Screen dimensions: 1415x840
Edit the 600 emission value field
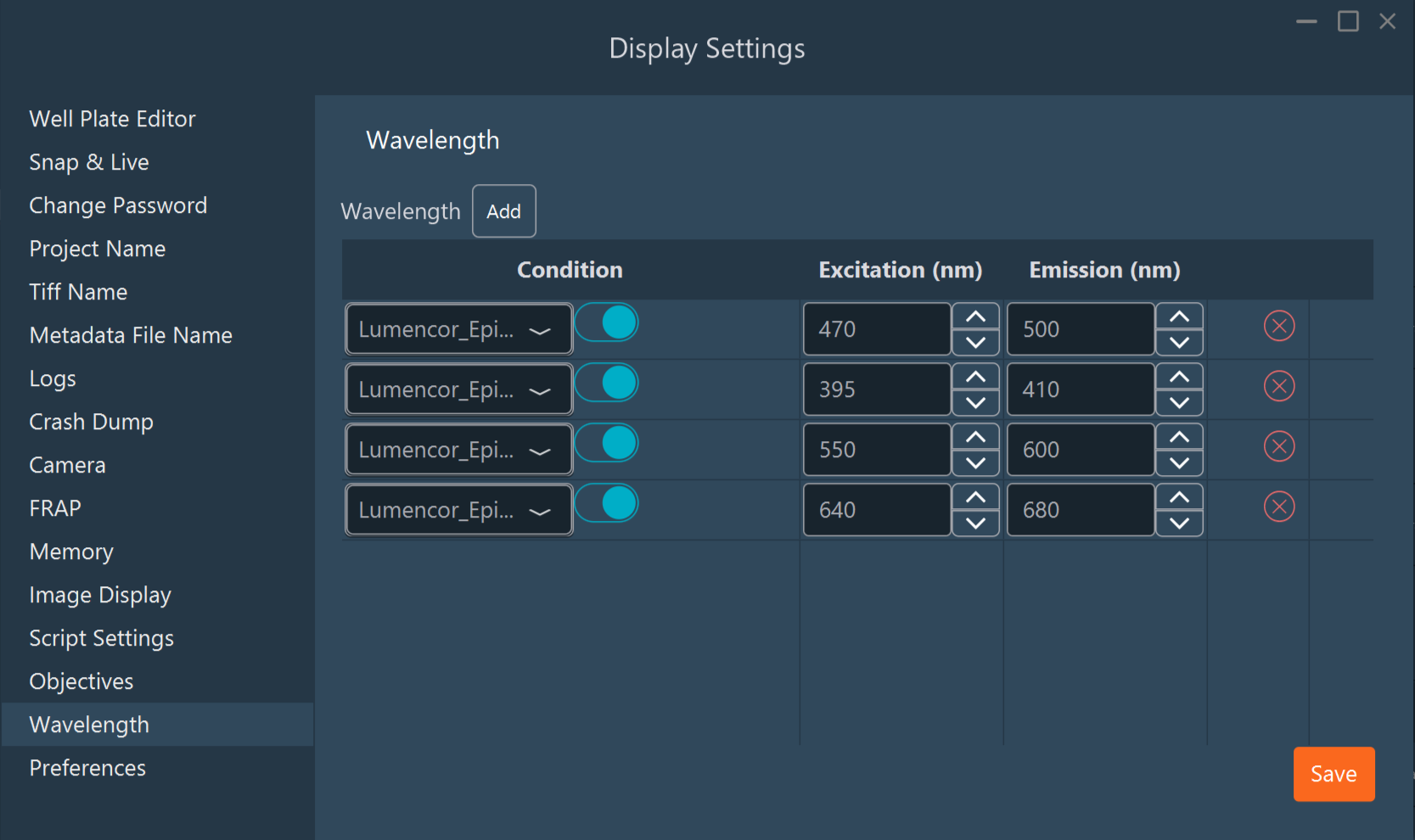tap(1080, 450)
